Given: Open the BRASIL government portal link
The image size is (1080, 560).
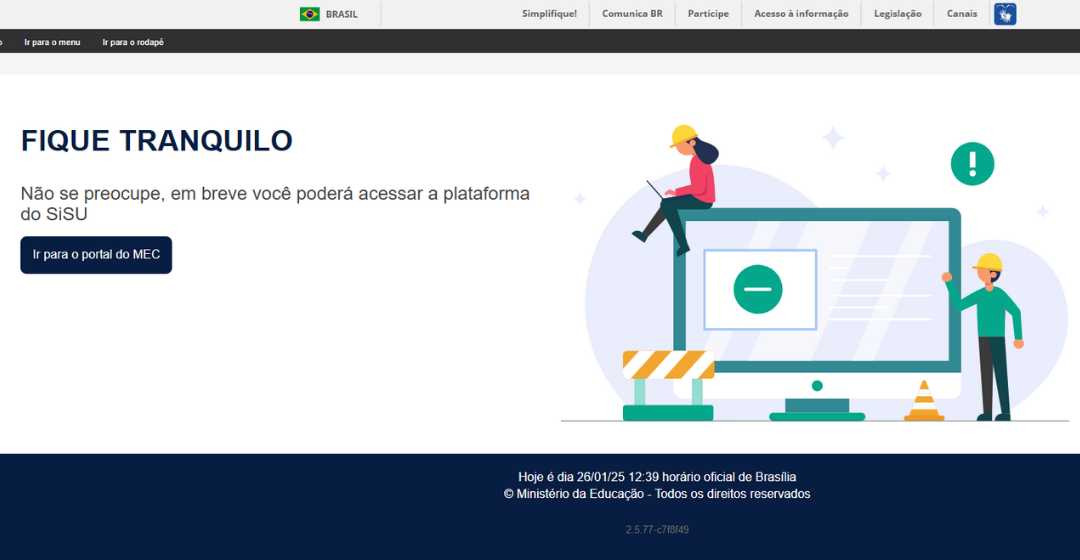Looking at the screenshot, I should [342, 14].
